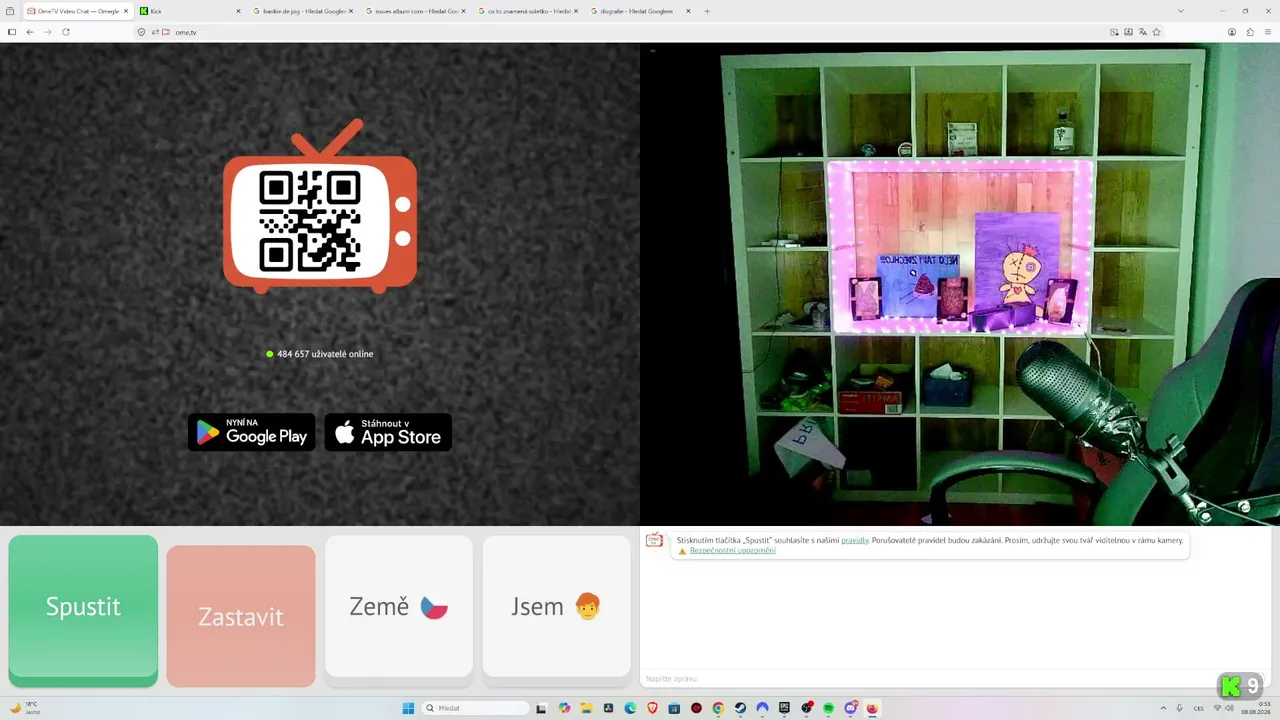
Task: Reload the ome.tv page
Action: 66,32
